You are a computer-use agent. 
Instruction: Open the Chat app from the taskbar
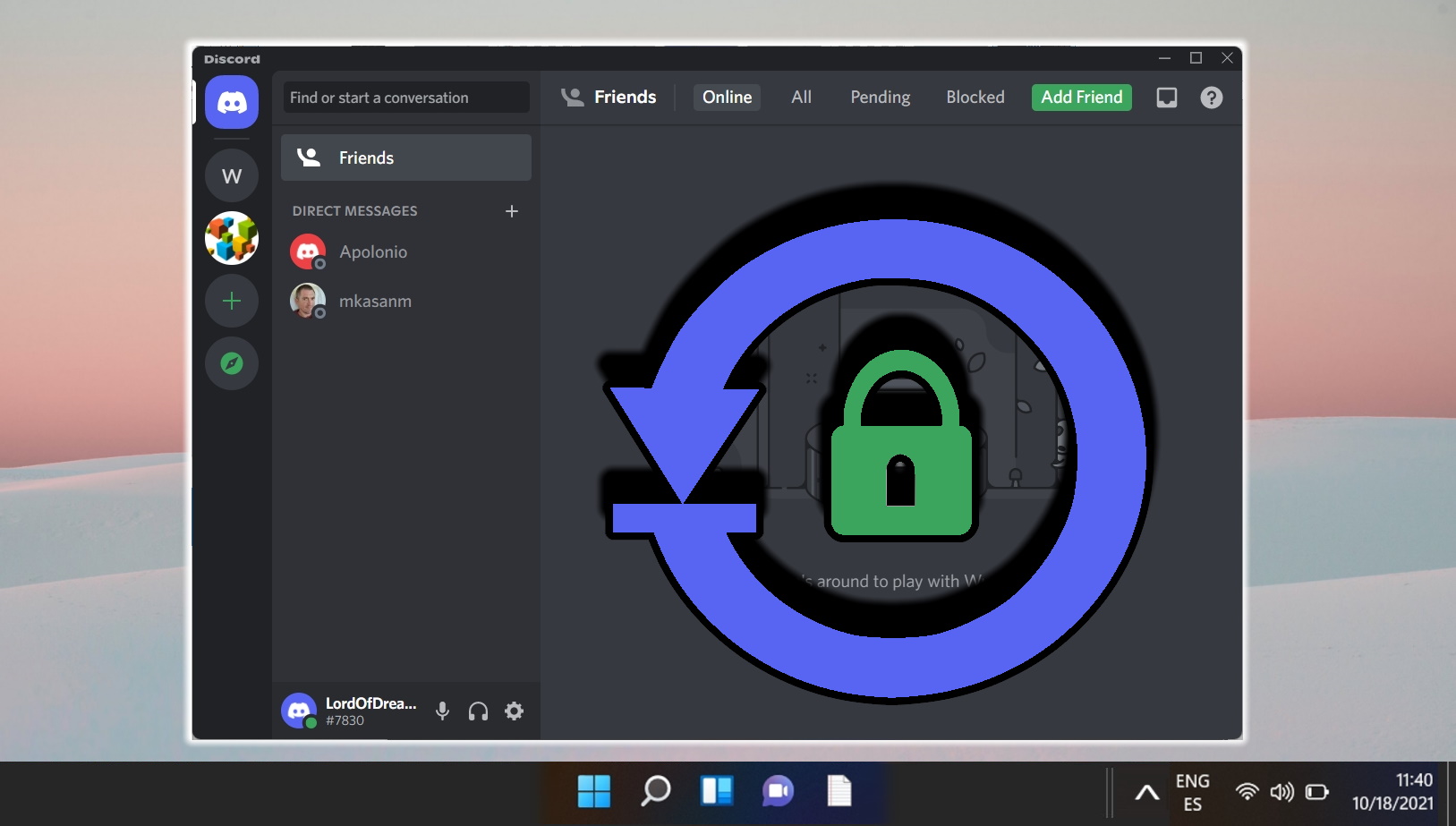[x=778, y=792]
